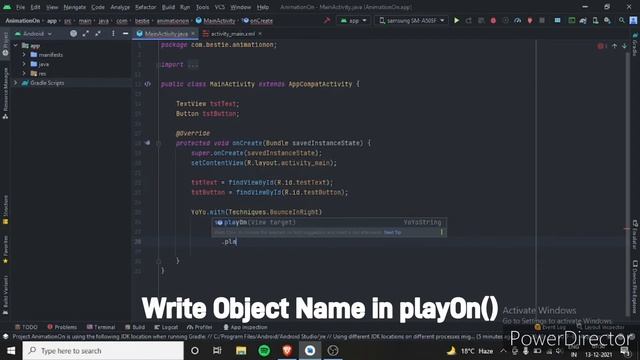Screen dimensions: 640x360
Task: Select playOn(View target) autocomplete suggestion
Action: pyautogui.click(x=329, y=222)
